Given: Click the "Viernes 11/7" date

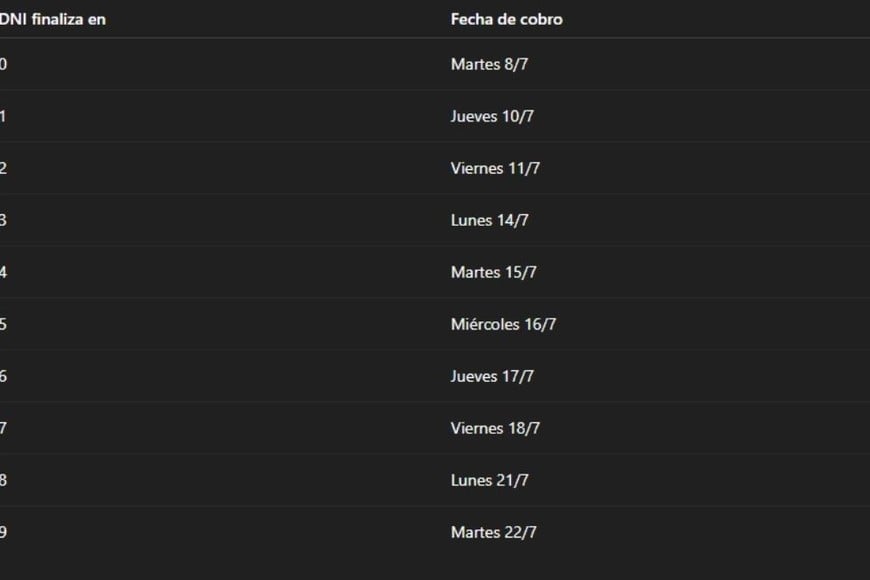Looking at the screenshot, I should (495, 168).
